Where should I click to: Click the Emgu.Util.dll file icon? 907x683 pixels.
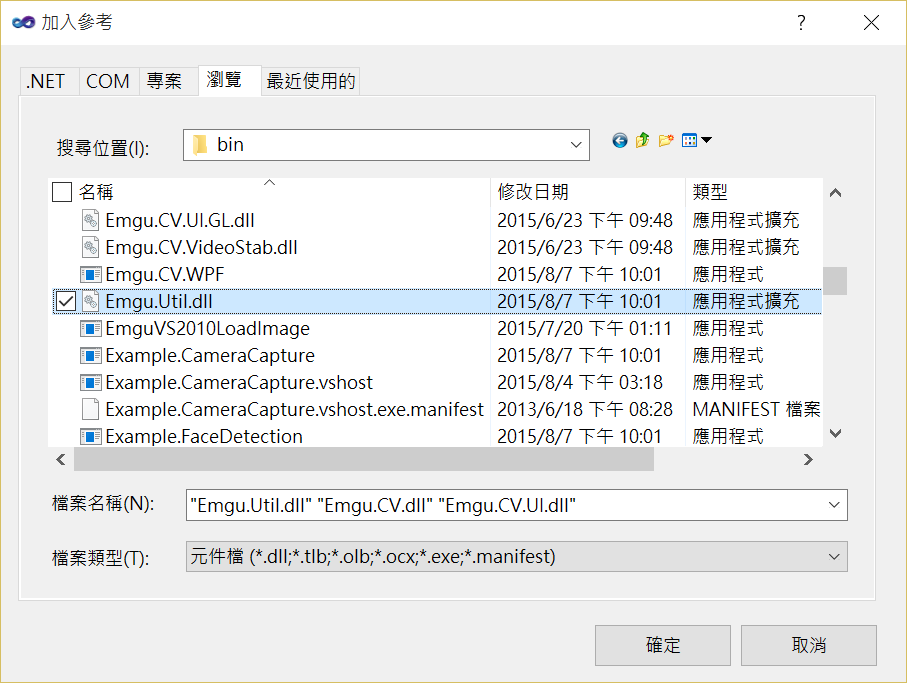[90, 301]
